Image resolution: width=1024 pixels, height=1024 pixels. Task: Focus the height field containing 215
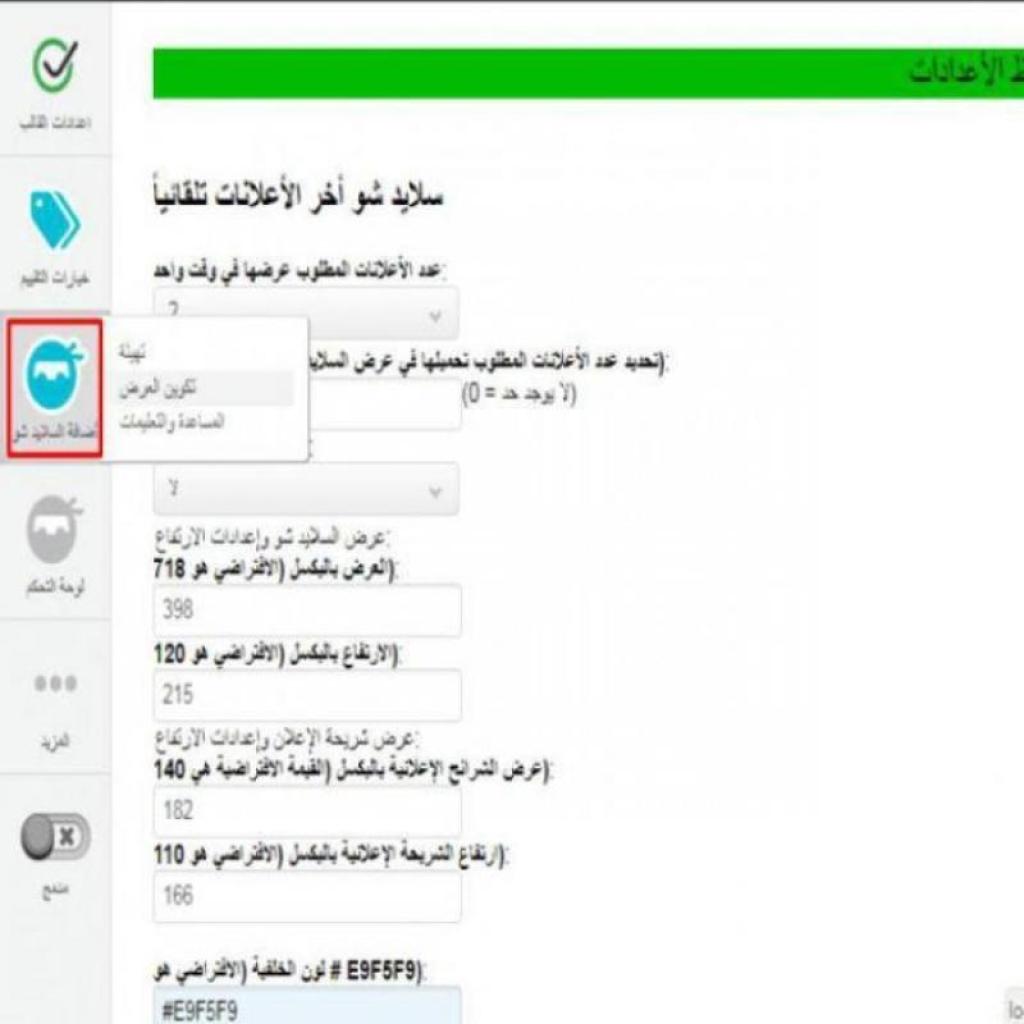click(x=307, y=695)
